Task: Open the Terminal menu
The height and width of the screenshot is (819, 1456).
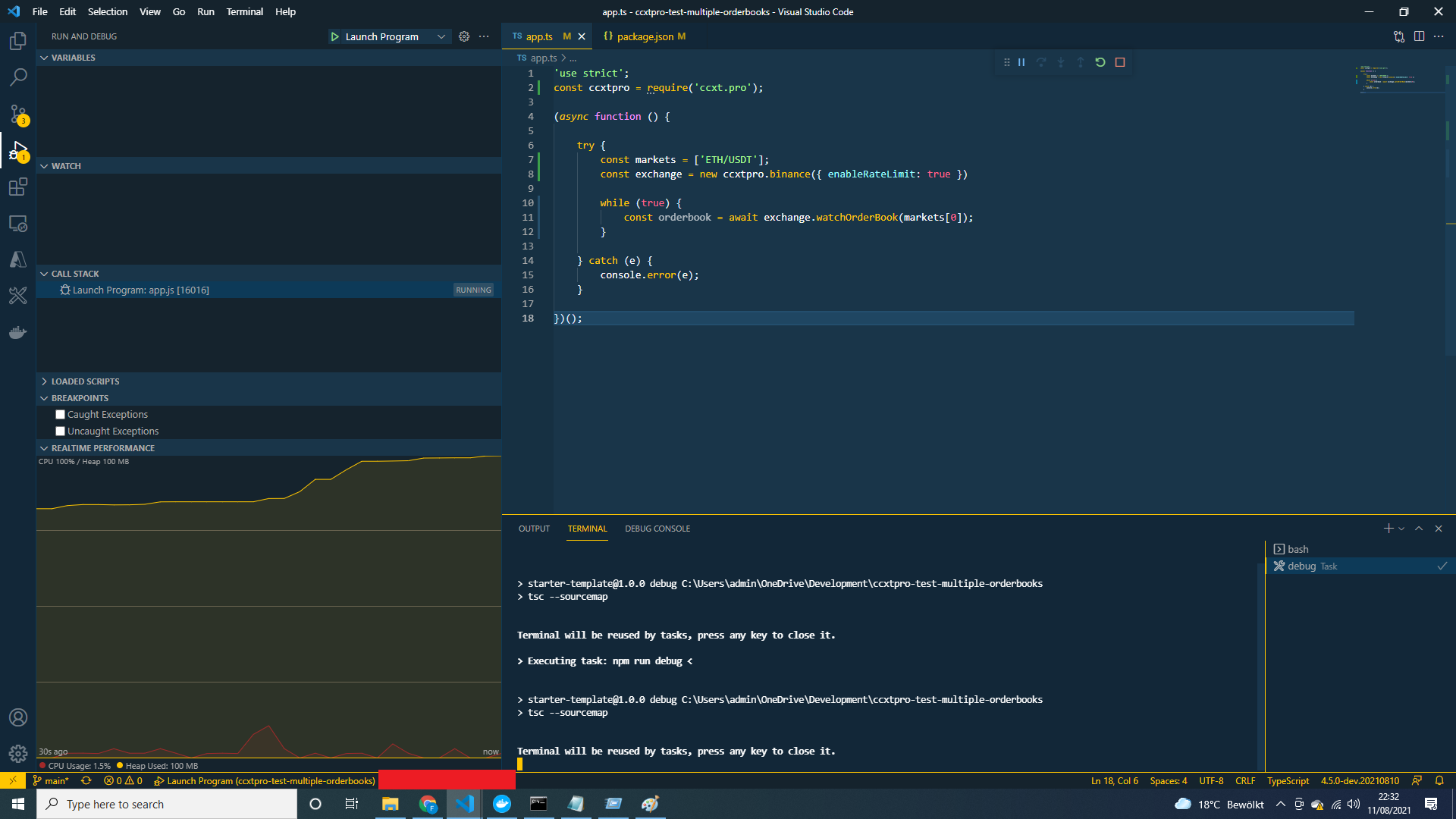Action: [x=244, y=11]
